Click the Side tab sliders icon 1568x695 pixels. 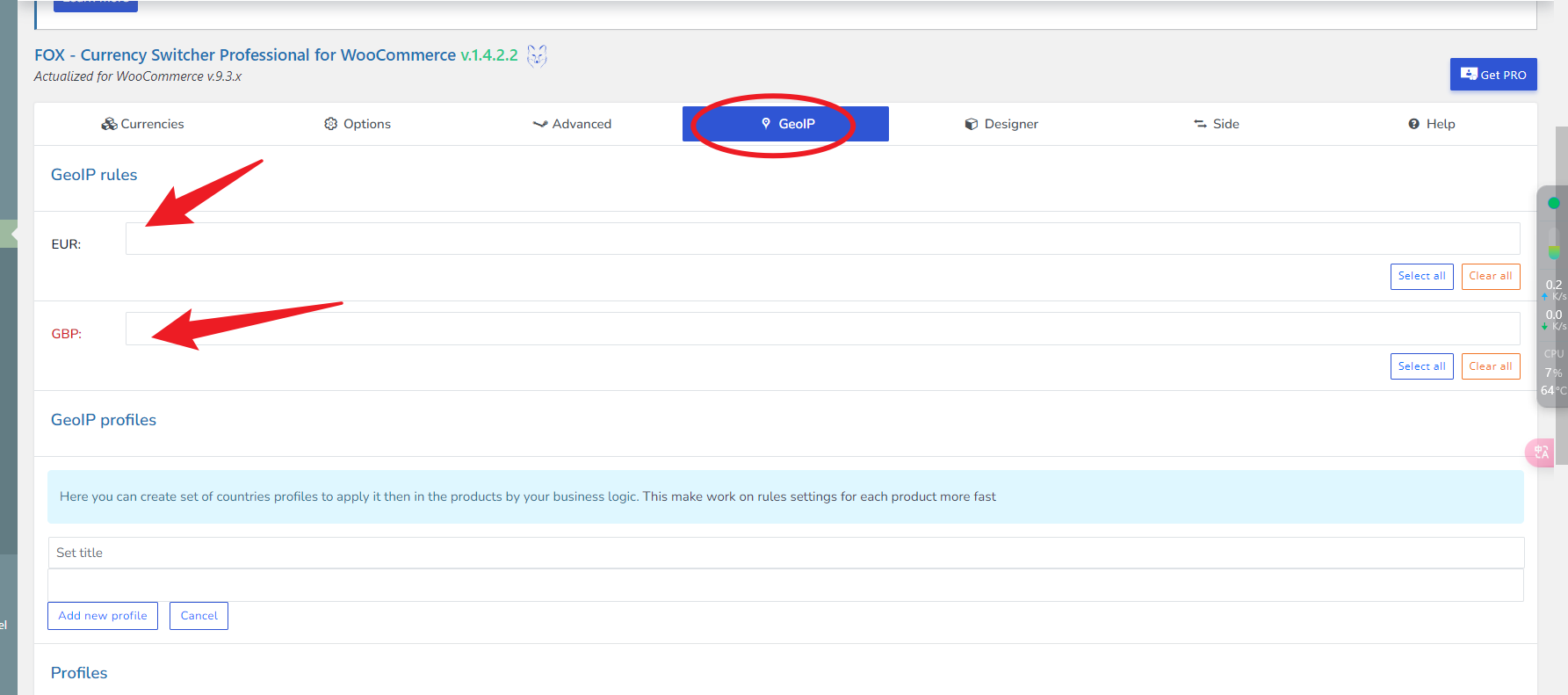(x=1200, y=124)
